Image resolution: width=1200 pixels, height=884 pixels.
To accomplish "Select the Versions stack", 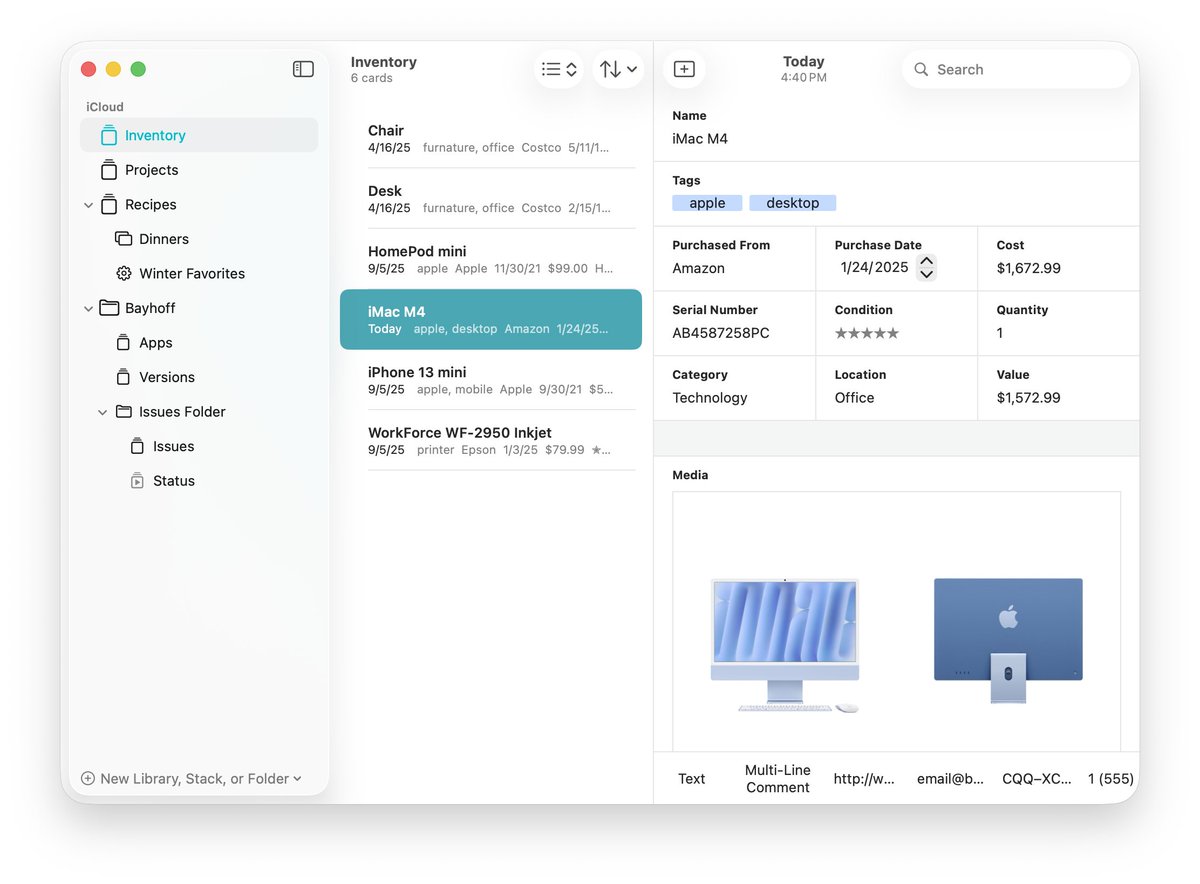I will 199,377.
